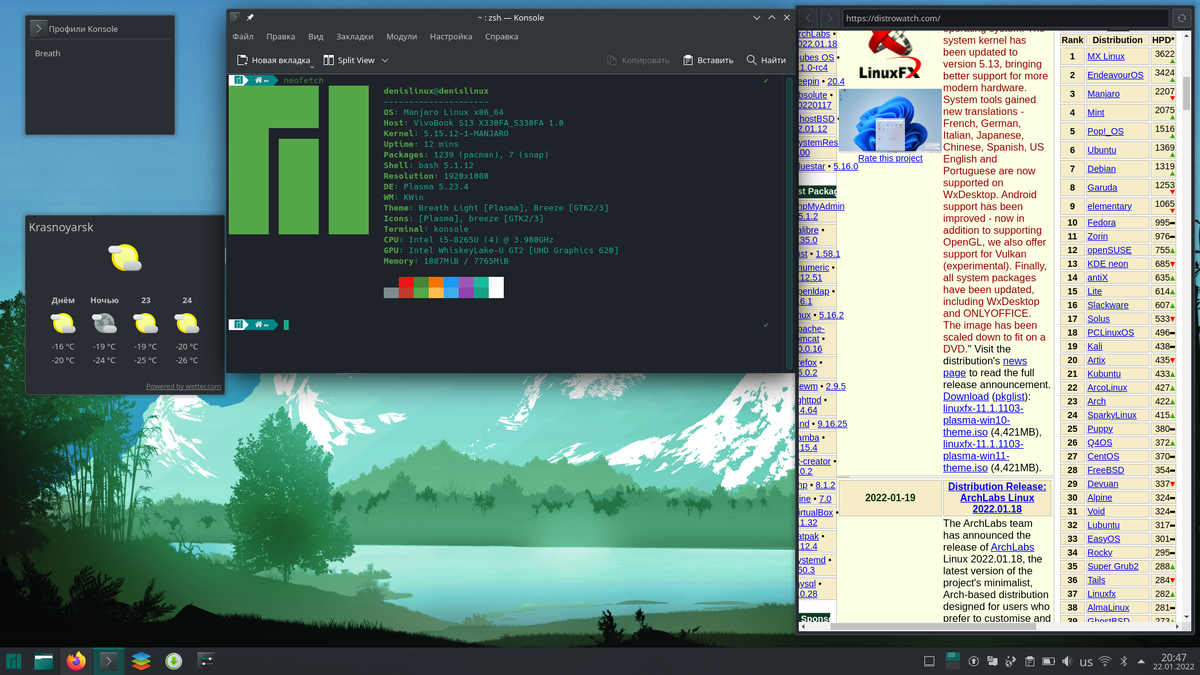Viewport: 1200px width, 675px height.
Task: Open the MX Linux ranking link
Action: pos(1106,56)
